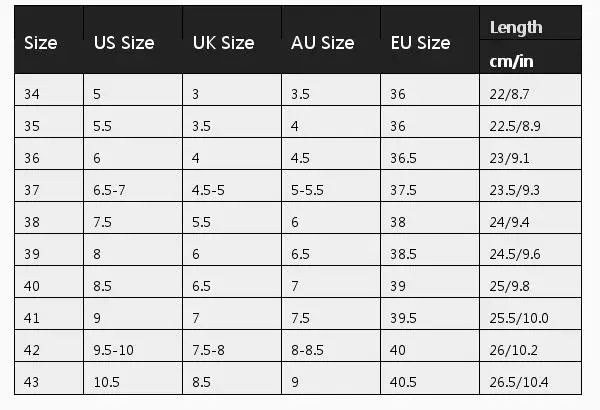Click US size 6.5-7 cell
This screenshot has height=410, width=600.
tap(133, 186)
